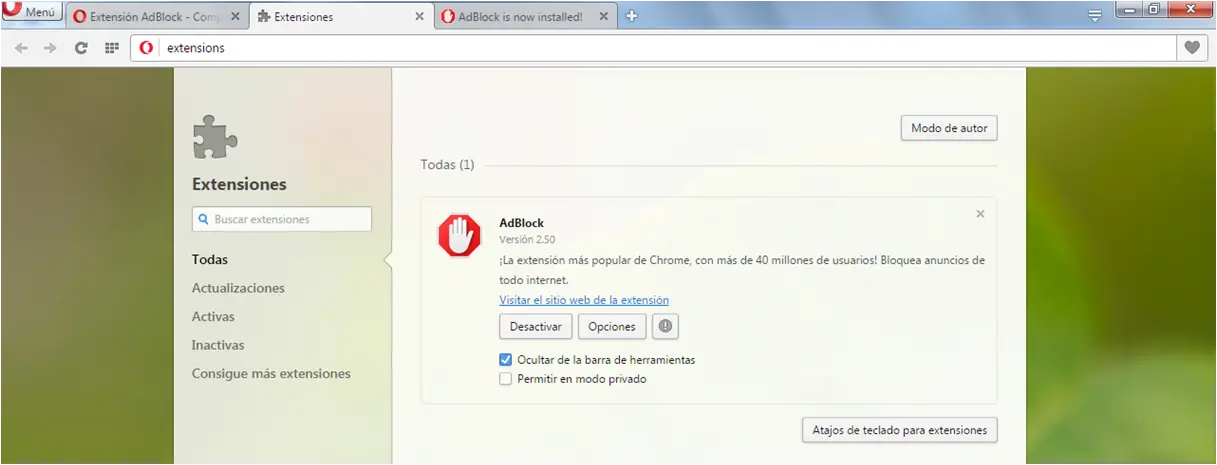Open the tab menu icon near window controls
Viewport: 1217px width, 465px height.
[x=1095, y=15]
